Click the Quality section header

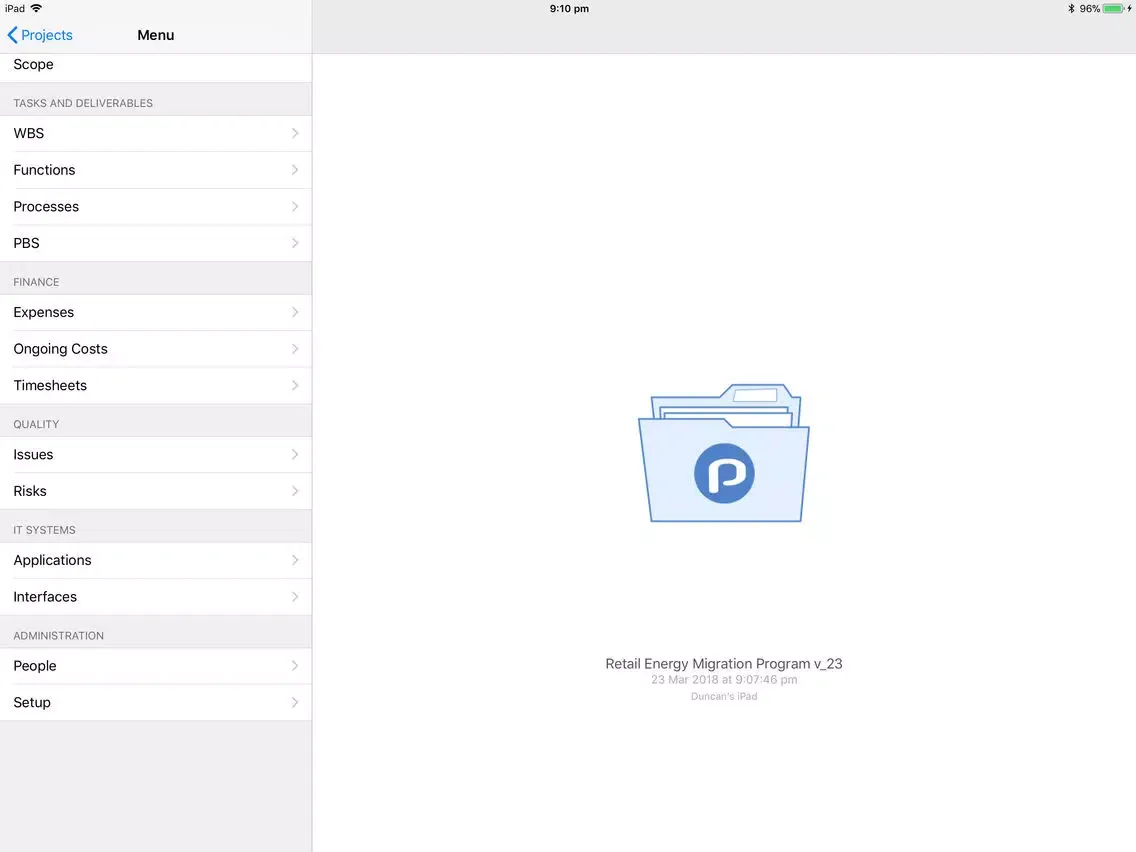point(36,424)
